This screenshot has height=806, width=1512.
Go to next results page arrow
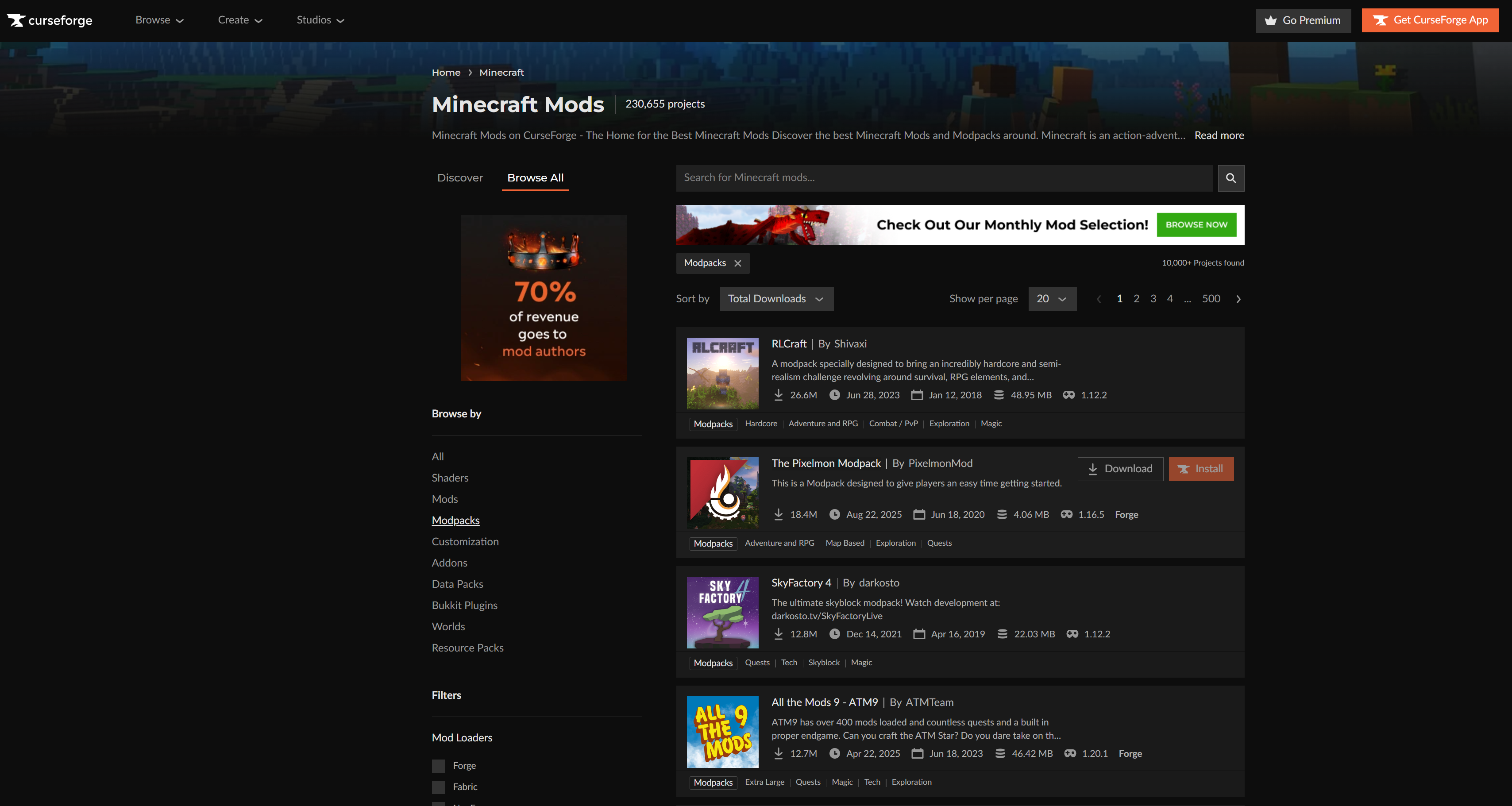(x=1238, y=299)
